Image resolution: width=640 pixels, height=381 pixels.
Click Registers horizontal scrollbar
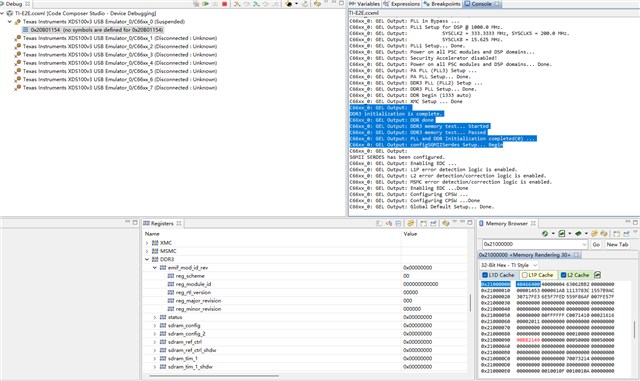pos(214,376)
